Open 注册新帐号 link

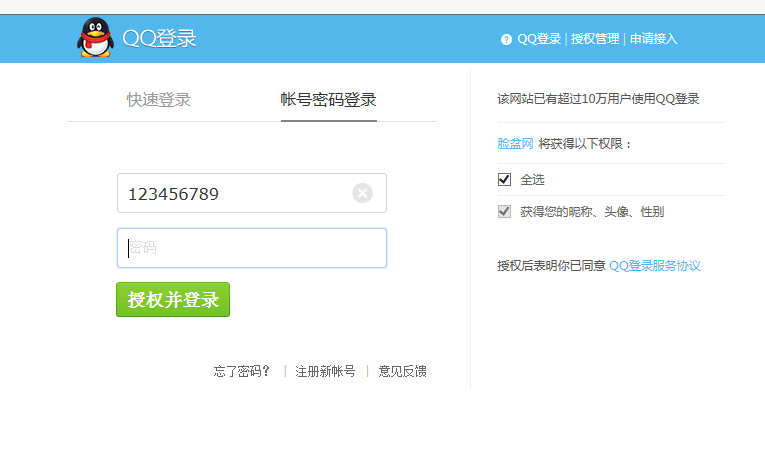(325, 372)
